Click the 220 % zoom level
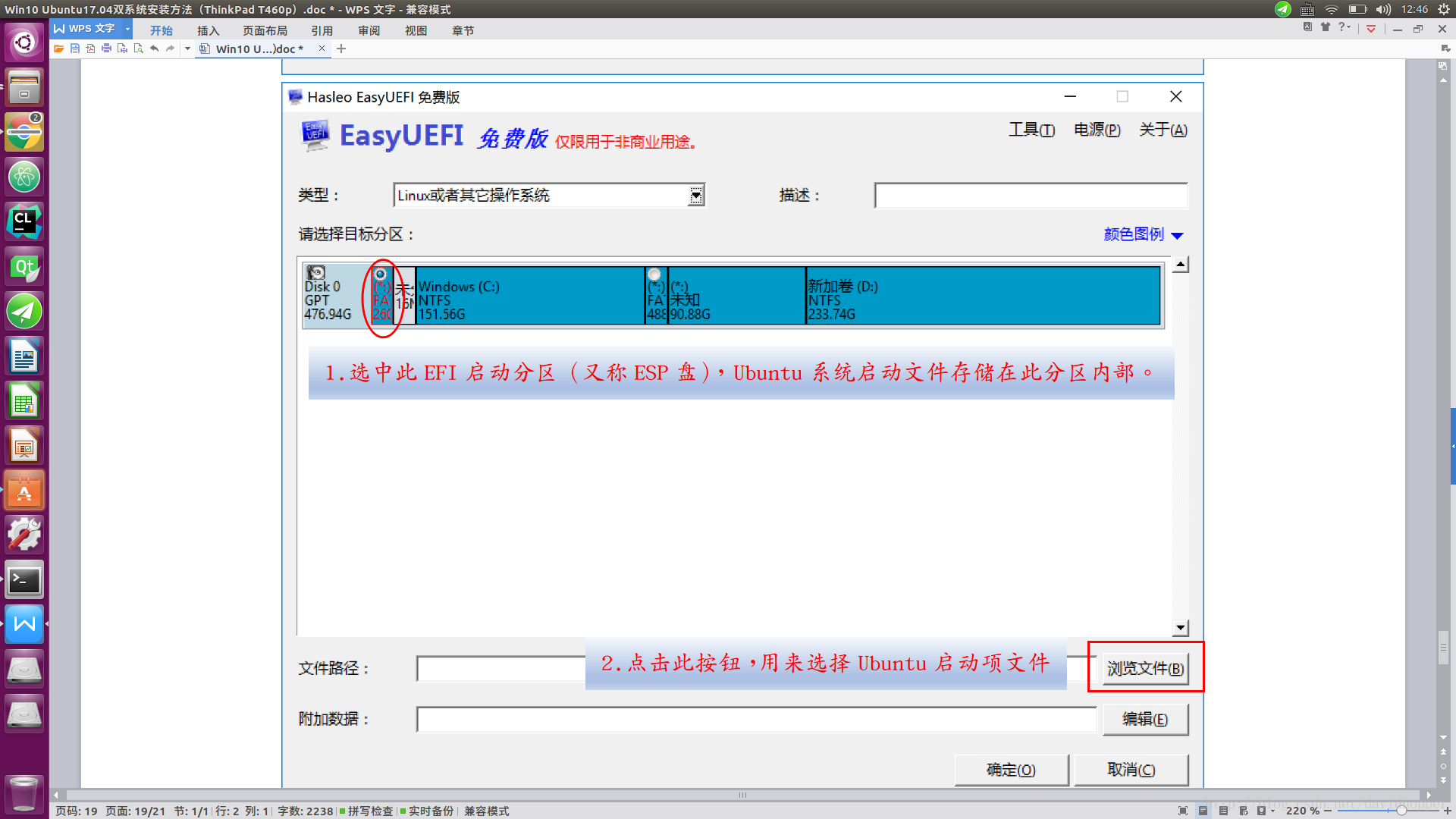 click(x=1302, y=811)
